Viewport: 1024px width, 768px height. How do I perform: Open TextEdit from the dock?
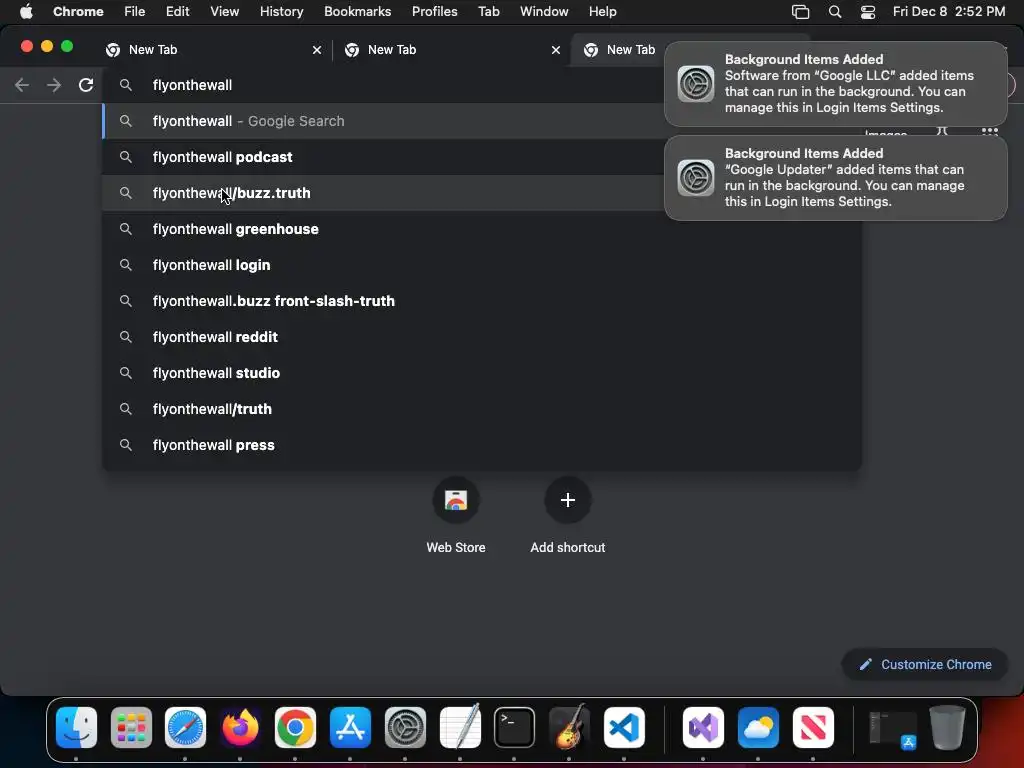coord(460,728)
